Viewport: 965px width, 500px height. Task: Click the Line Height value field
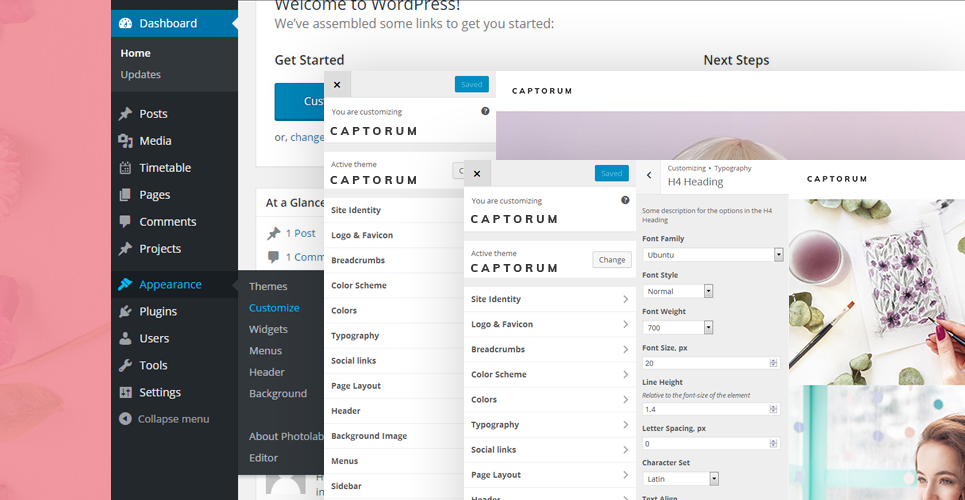click(x=711, y=409)
